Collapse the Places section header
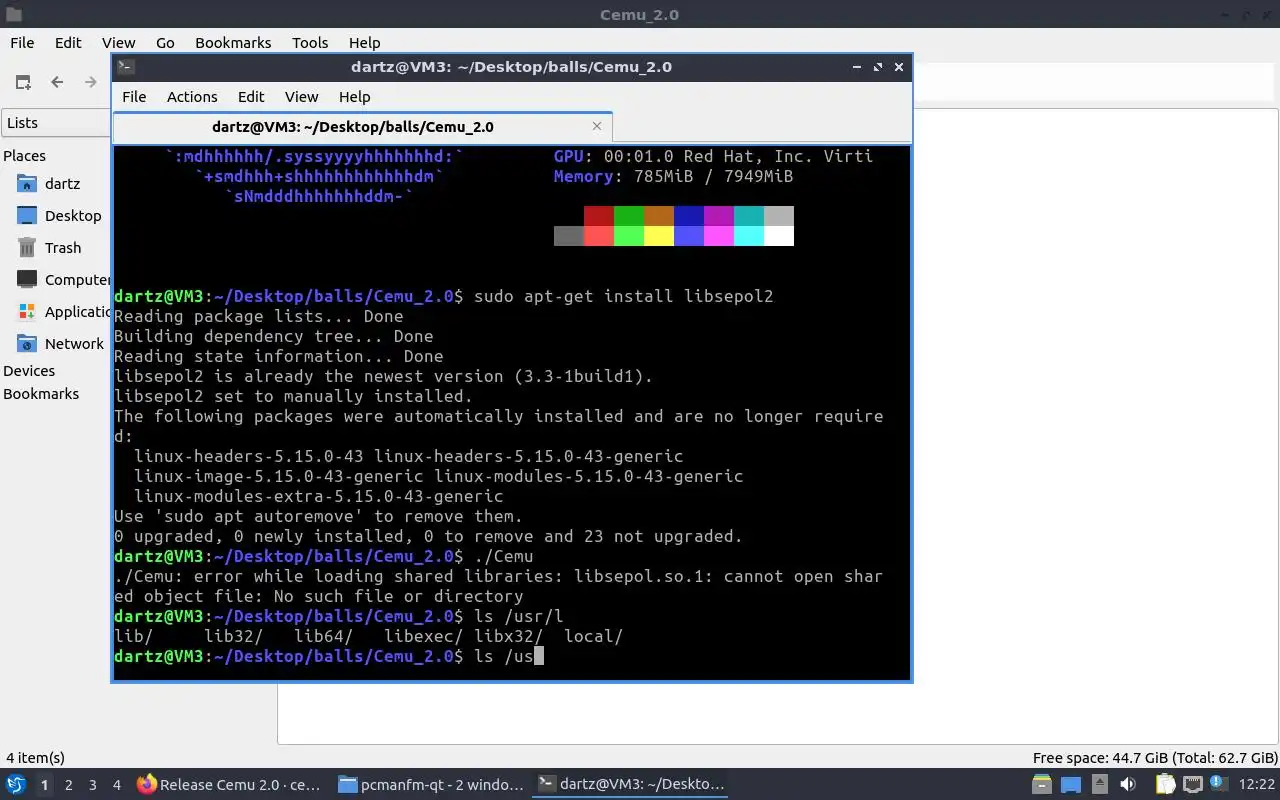This screenshot has height=800, width=1280. [x=25, y=156]
